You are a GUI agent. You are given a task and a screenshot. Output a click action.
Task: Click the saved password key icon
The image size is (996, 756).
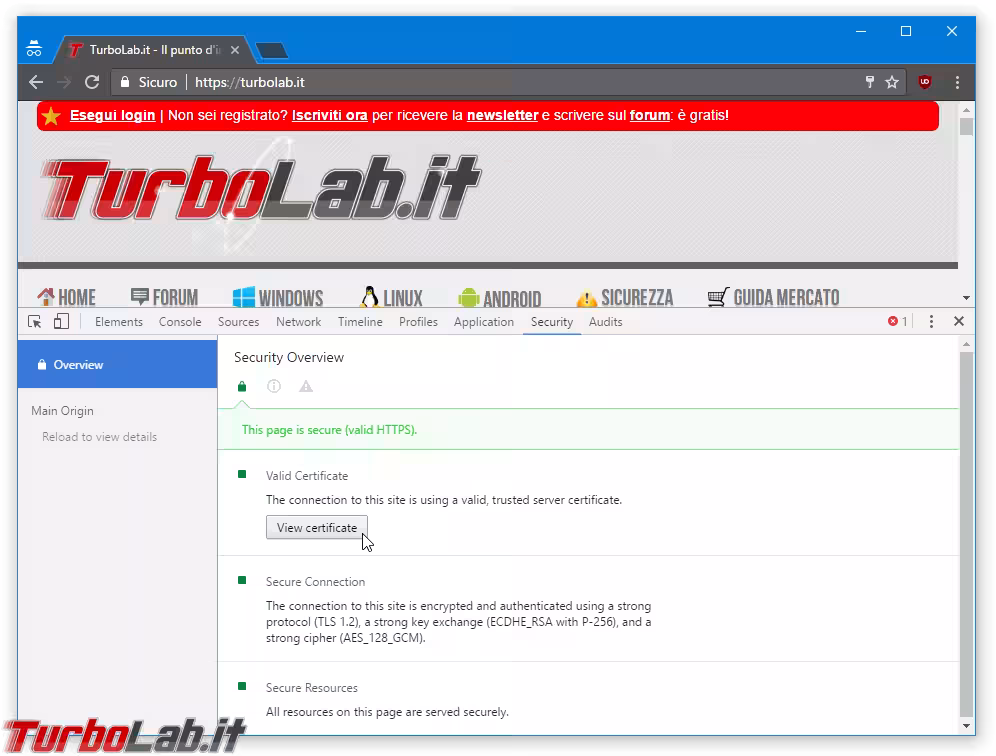click(870, 82)
